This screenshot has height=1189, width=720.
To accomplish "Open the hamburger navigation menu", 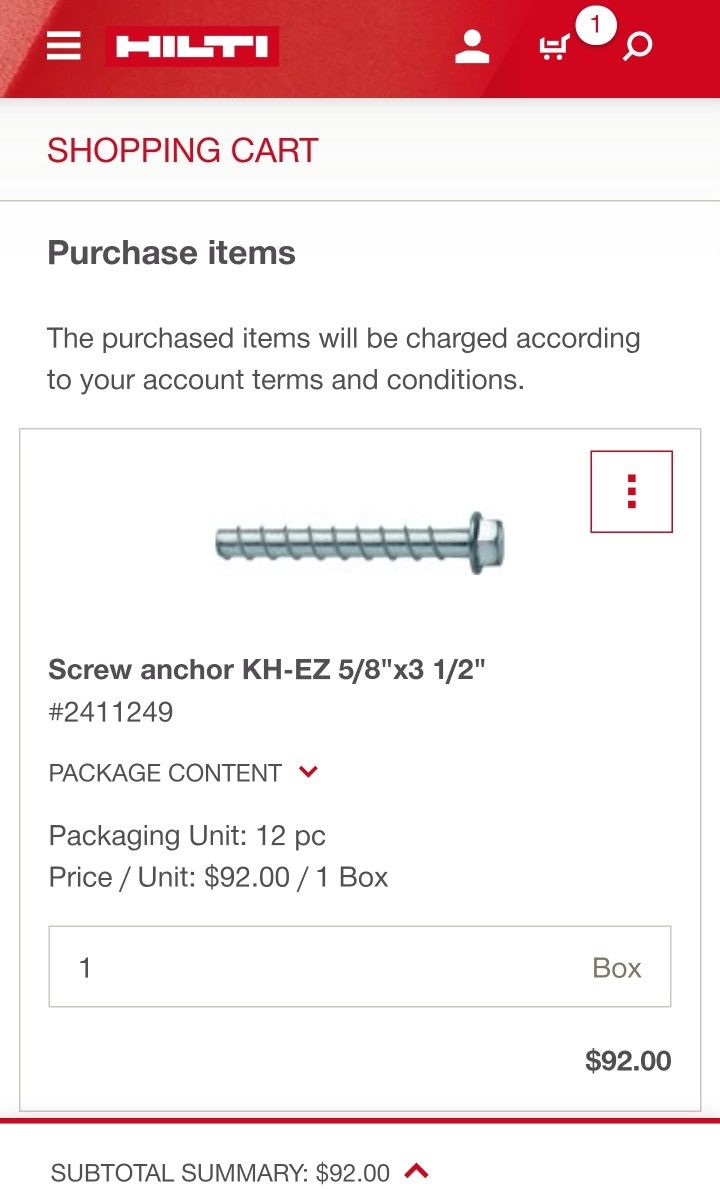I will coord(63,45).
